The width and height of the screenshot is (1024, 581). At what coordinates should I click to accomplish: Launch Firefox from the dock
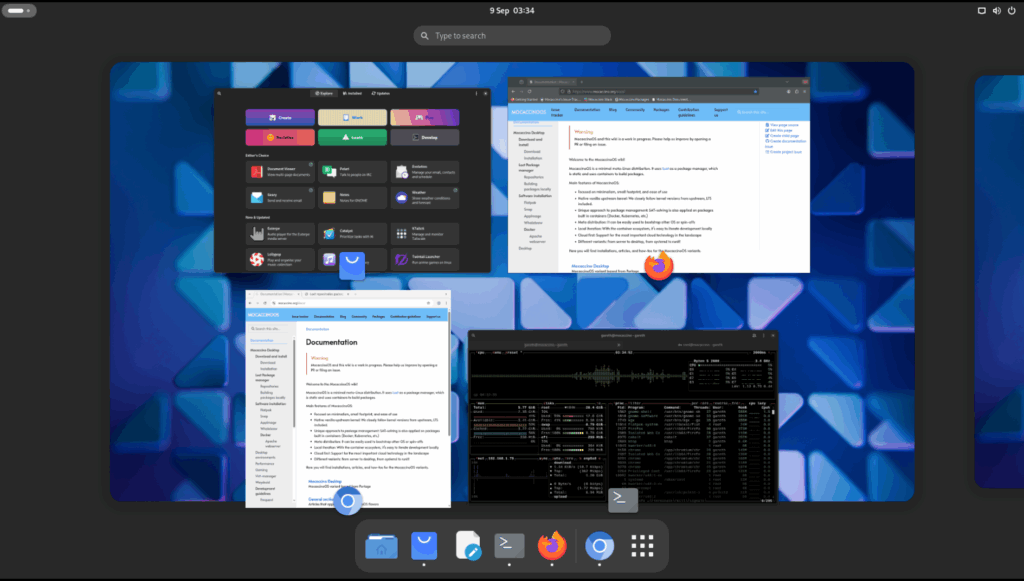(552, 546)
